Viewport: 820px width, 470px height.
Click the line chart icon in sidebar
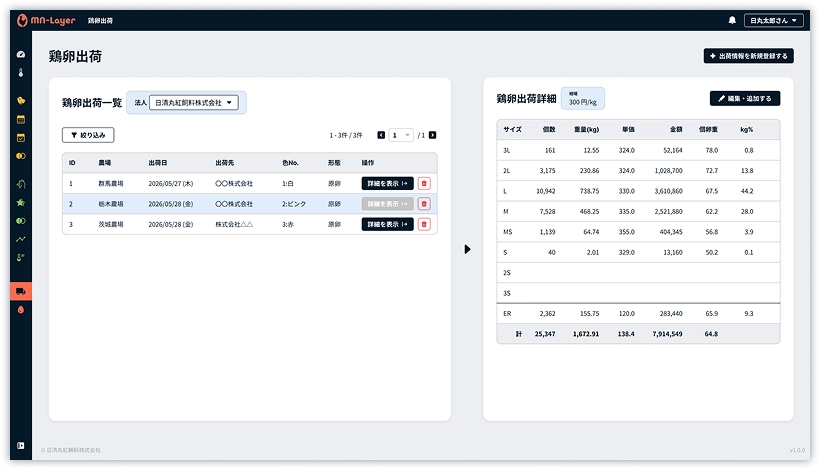[21, 239]
